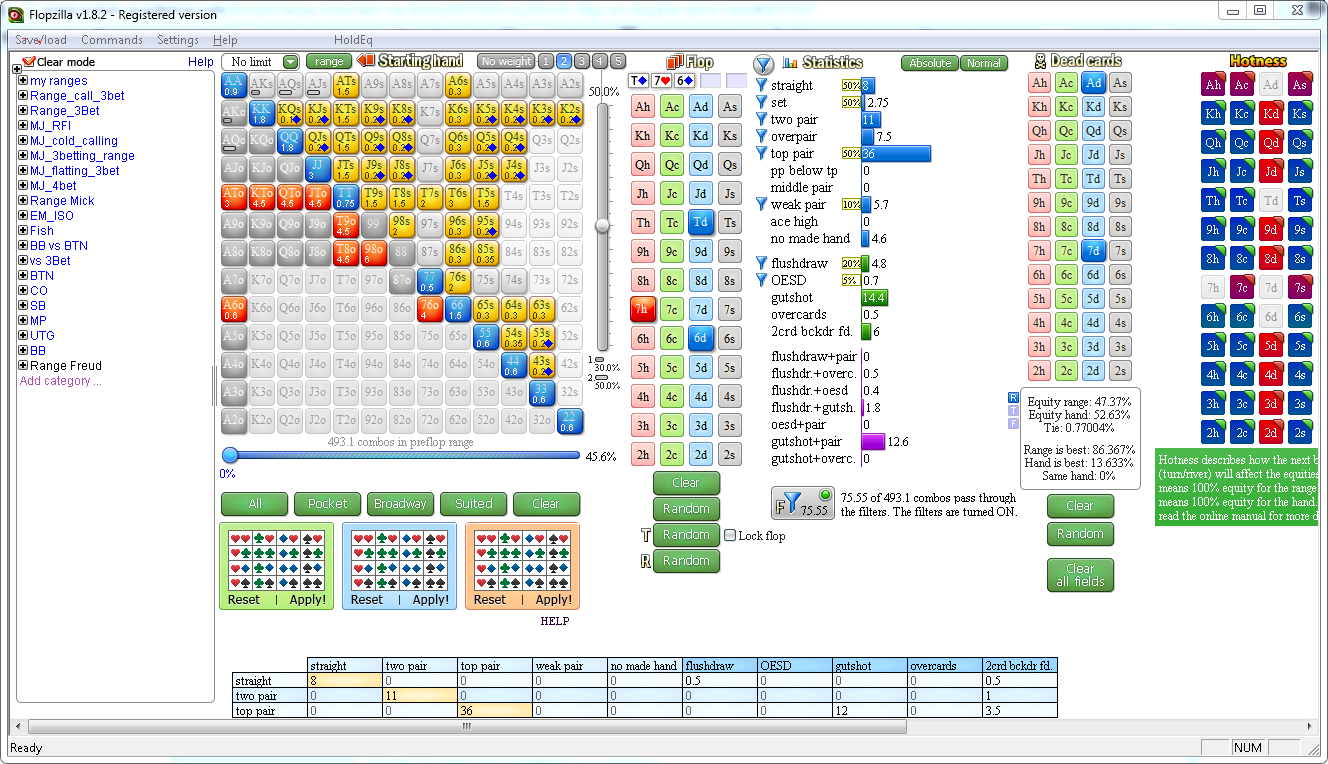
Task: Select the No weight option
Action: click(506, 61)
